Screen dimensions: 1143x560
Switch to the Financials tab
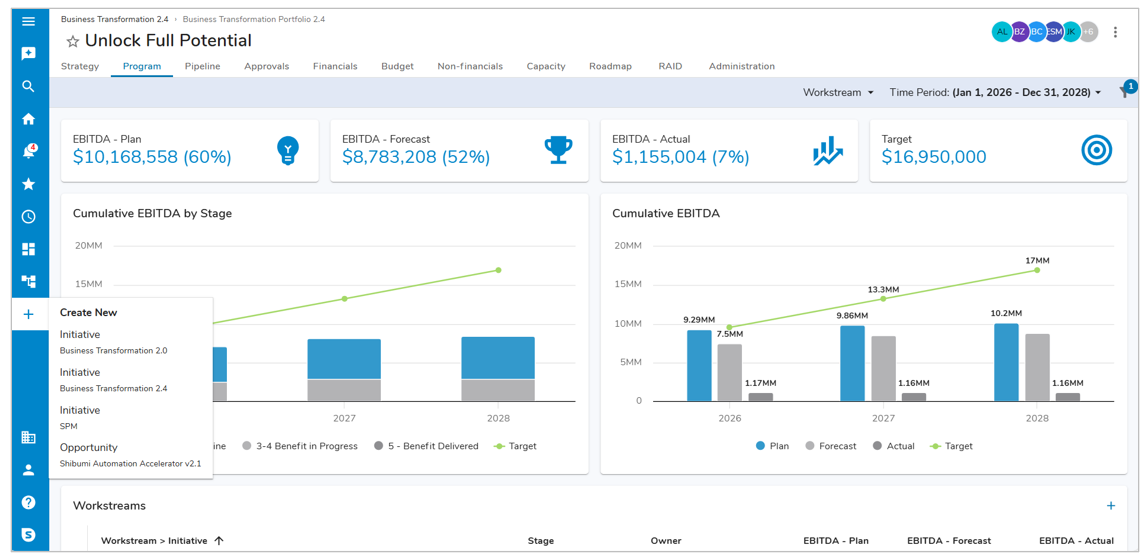click(x=334, y=66)
